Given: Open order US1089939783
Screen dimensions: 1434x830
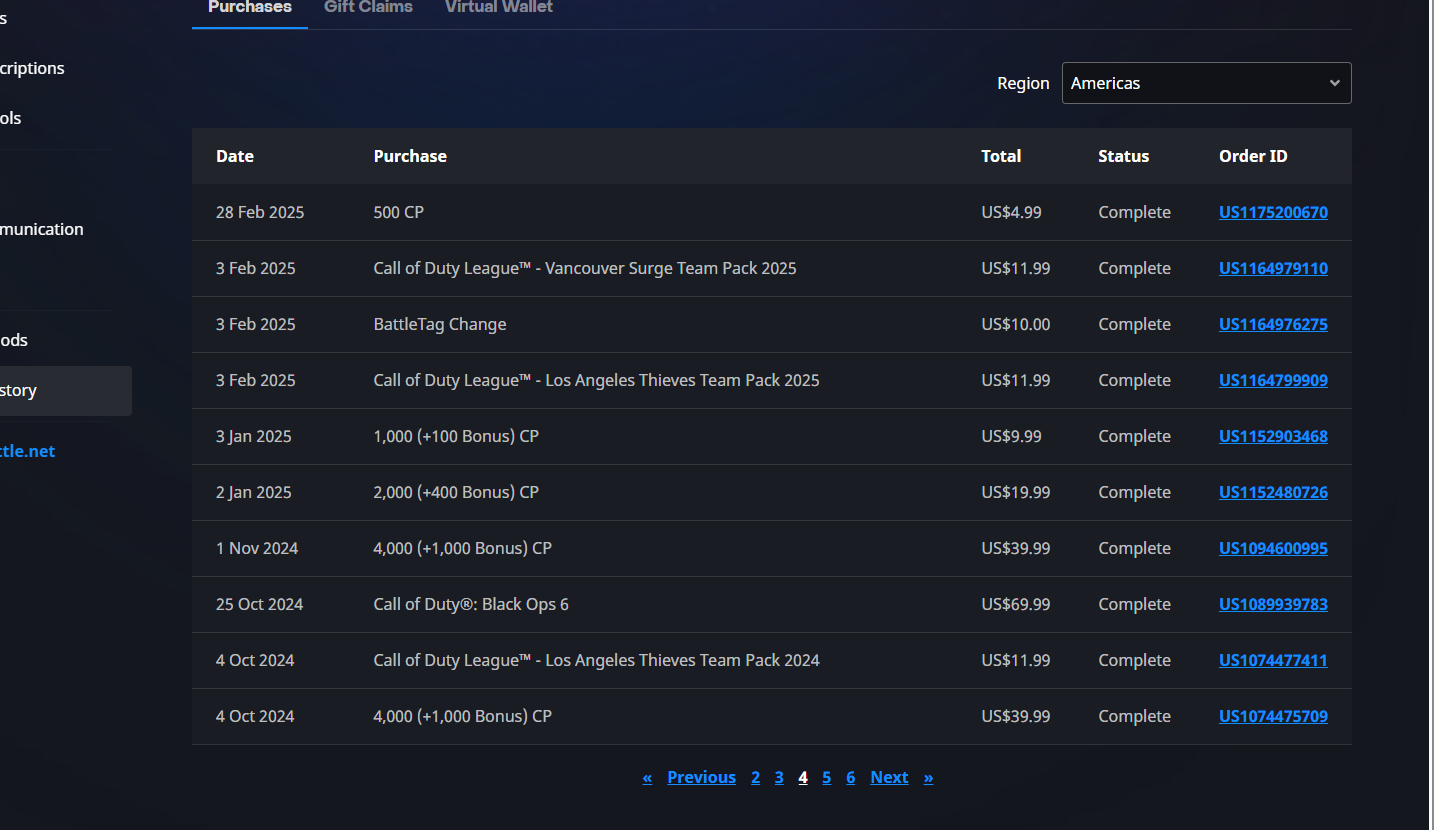Looking at the screenshot, I should point(1273,604).
